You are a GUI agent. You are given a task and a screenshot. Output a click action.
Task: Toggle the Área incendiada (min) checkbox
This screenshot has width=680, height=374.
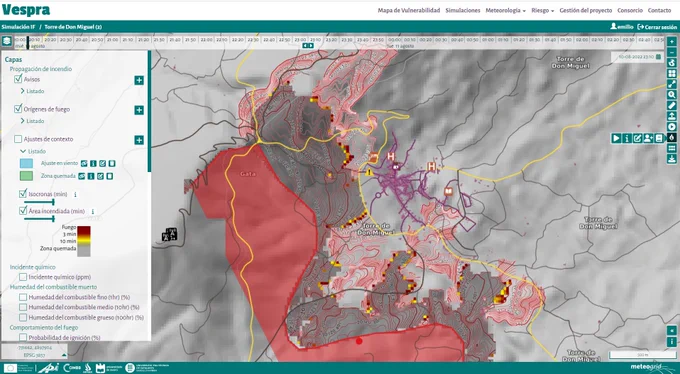tap(23, 211)
